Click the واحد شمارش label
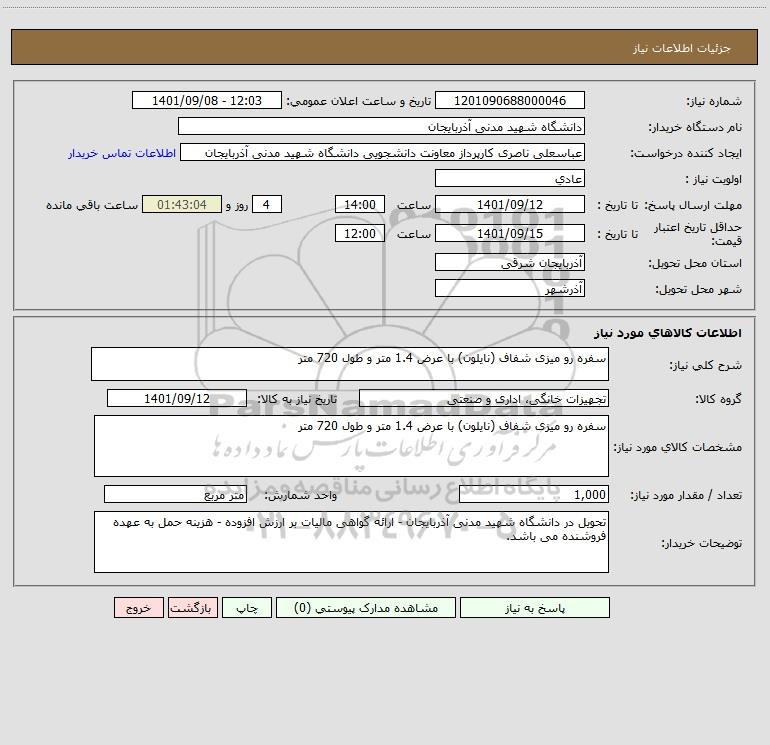This screenshot has height=745, width=770. 301,495
